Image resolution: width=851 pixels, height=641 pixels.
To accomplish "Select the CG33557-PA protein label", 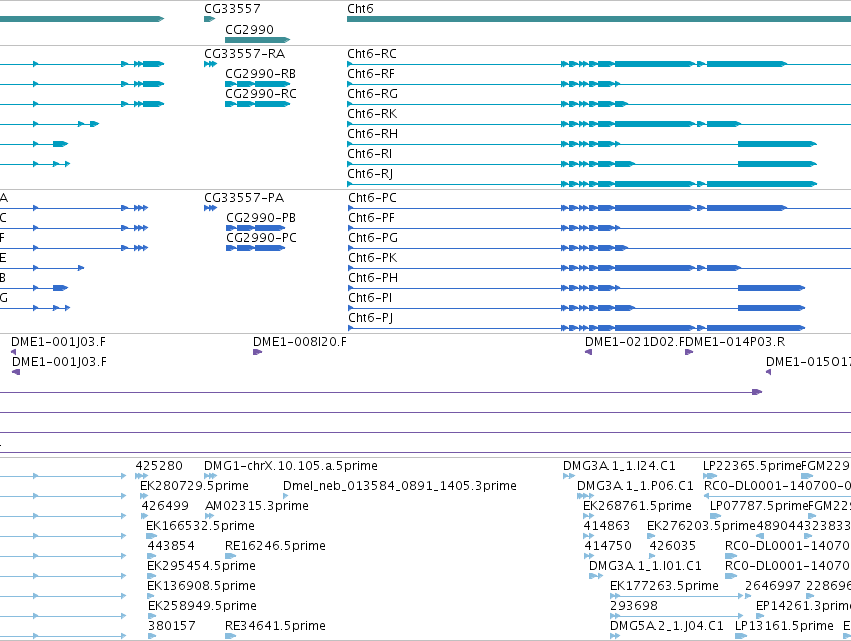I will (x=244, y=198).
